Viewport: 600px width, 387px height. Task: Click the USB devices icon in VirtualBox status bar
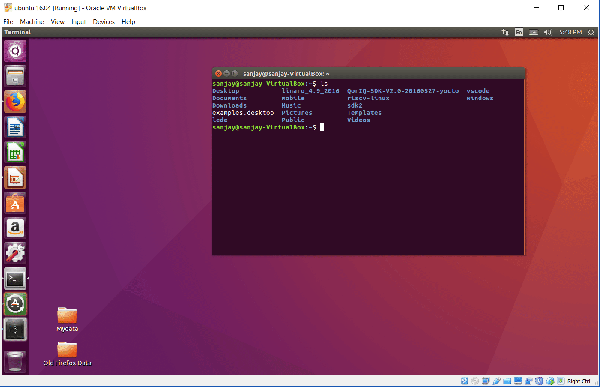(496, 381)
